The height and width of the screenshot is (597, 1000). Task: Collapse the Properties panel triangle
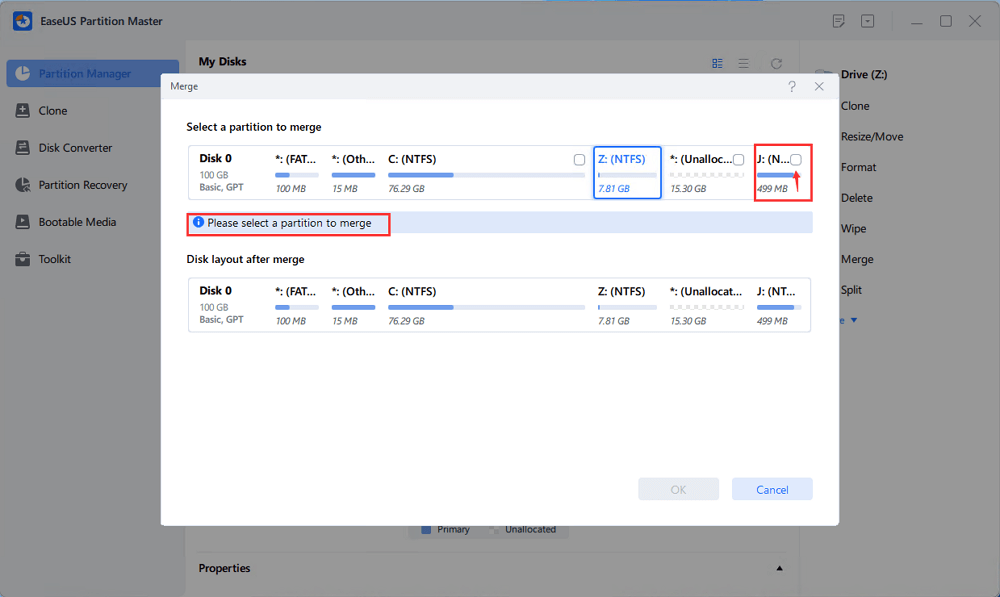click(779, 568)
